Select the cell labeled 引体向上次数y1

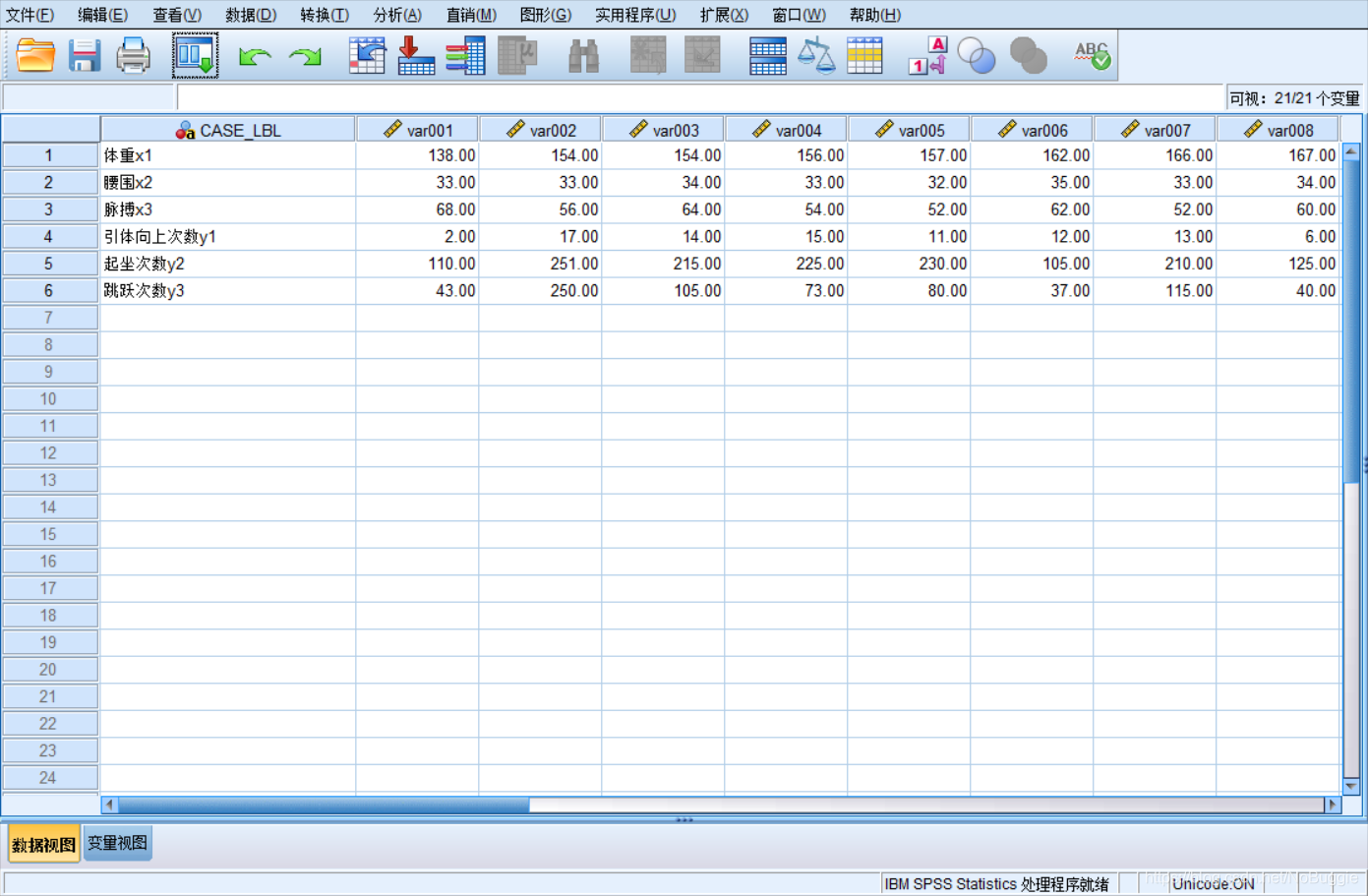click(x=228, y=236)
